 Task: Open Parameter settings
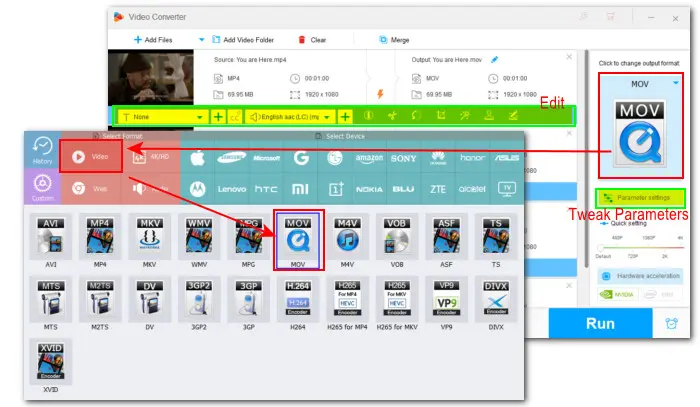(x=640, y=198)
